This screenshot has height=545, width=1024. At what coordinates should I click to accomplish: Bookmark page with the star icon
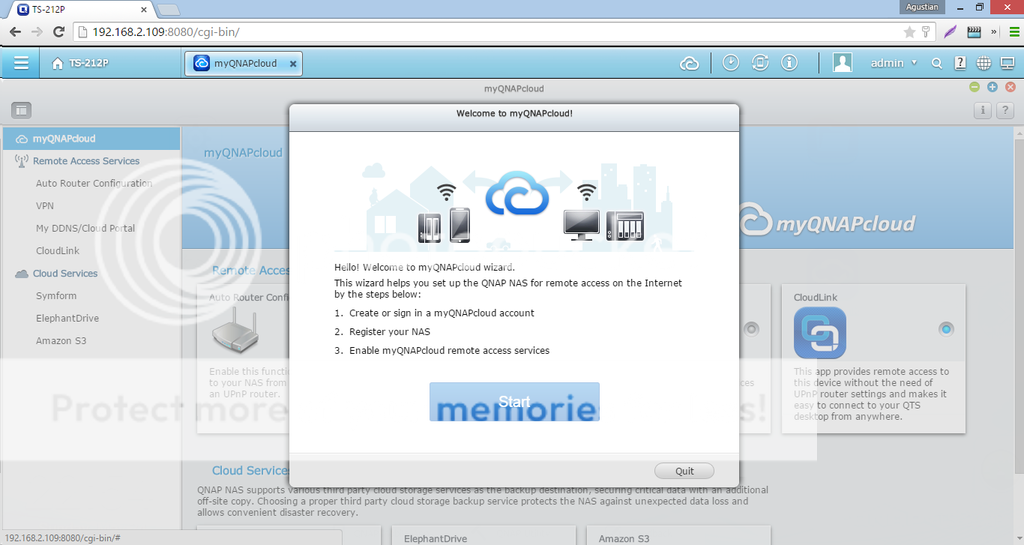[909, 31]
